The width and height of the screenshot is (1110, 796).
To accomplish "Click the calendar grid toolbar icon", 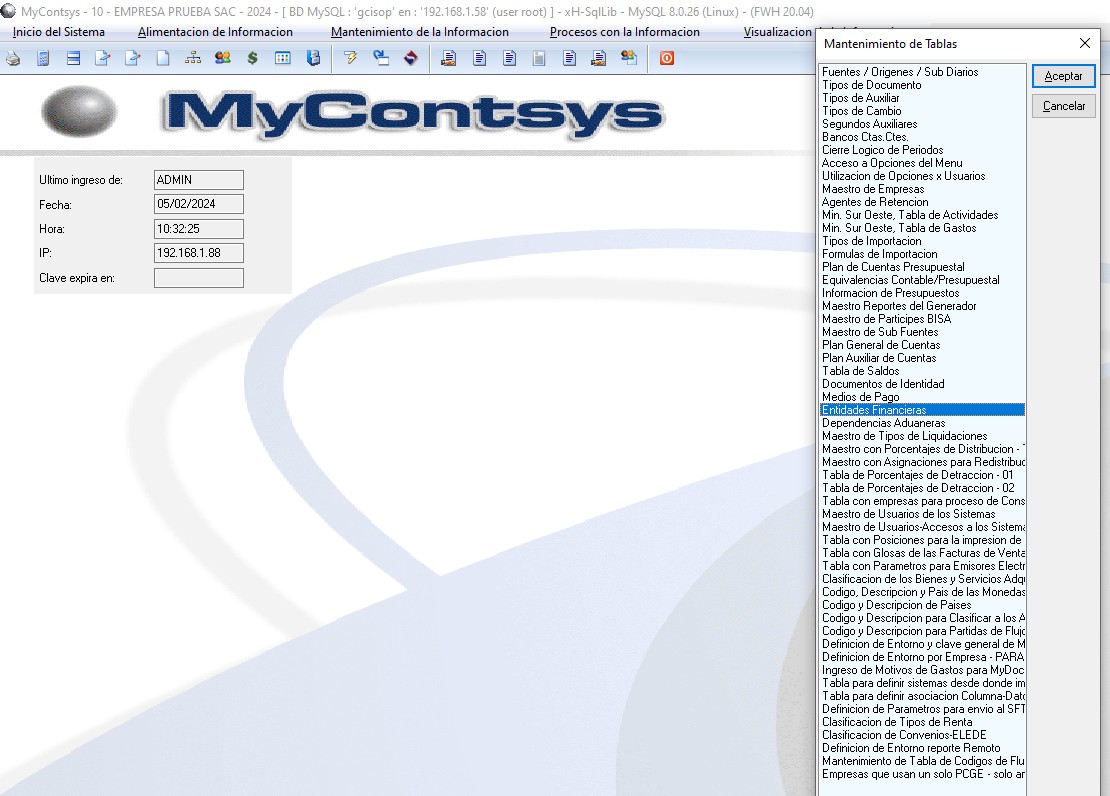I will coord(283,59).
